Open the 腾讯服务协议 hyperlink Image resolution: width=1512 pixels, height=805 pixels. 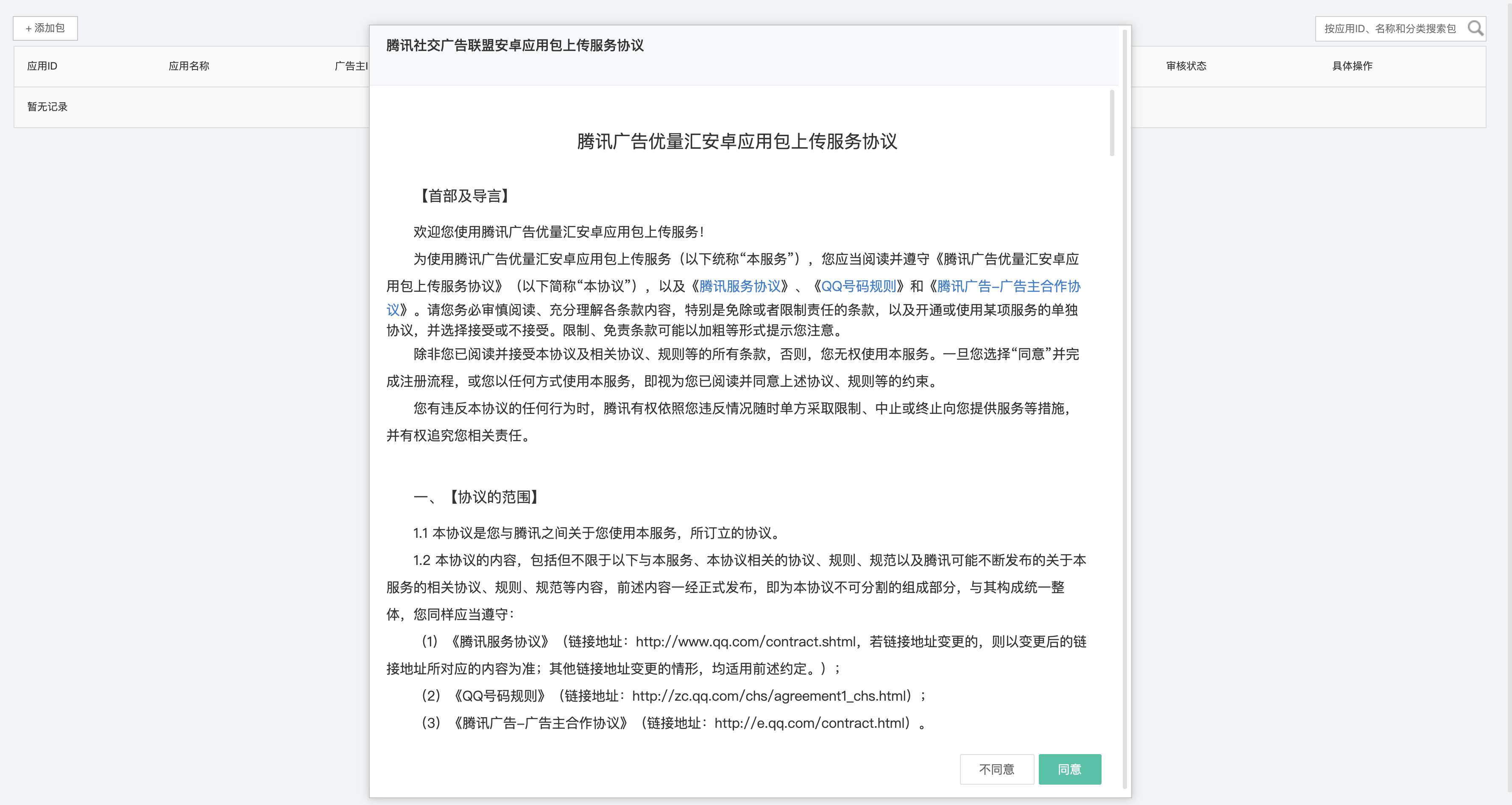click(x=740, y=287)
